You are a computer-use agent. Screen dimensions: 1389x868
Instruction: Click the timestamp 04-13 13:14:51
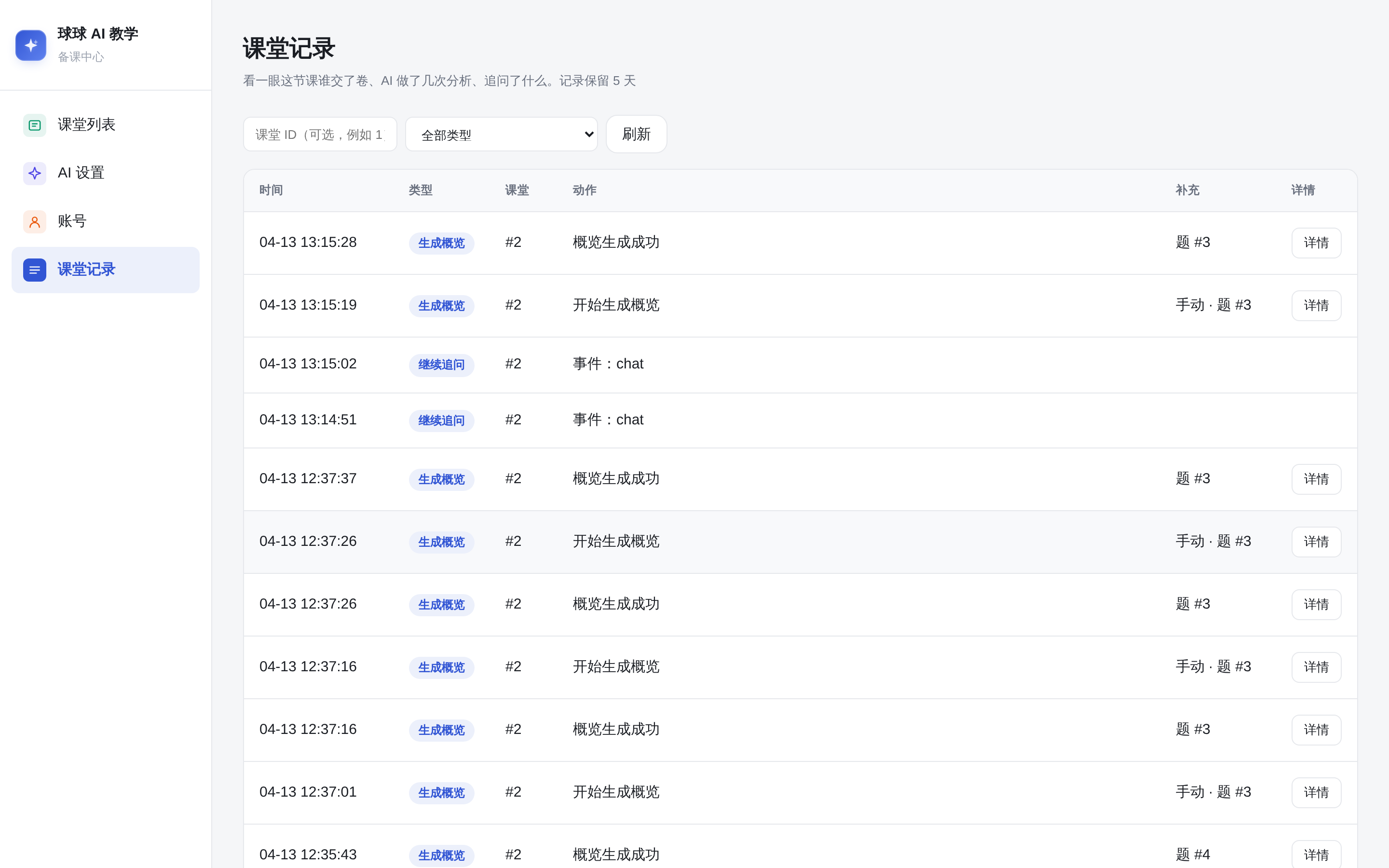point(308,420)
